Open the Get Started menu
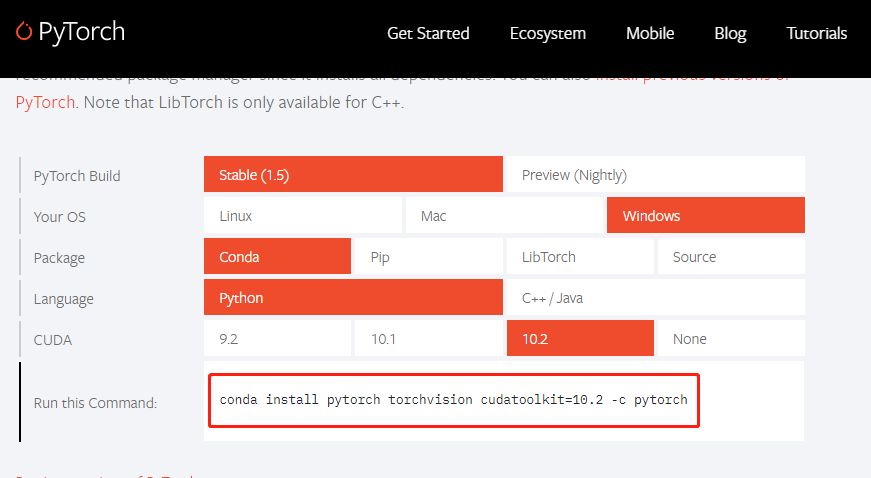This screenshot has height=478, width=871. tap(428, 33)
